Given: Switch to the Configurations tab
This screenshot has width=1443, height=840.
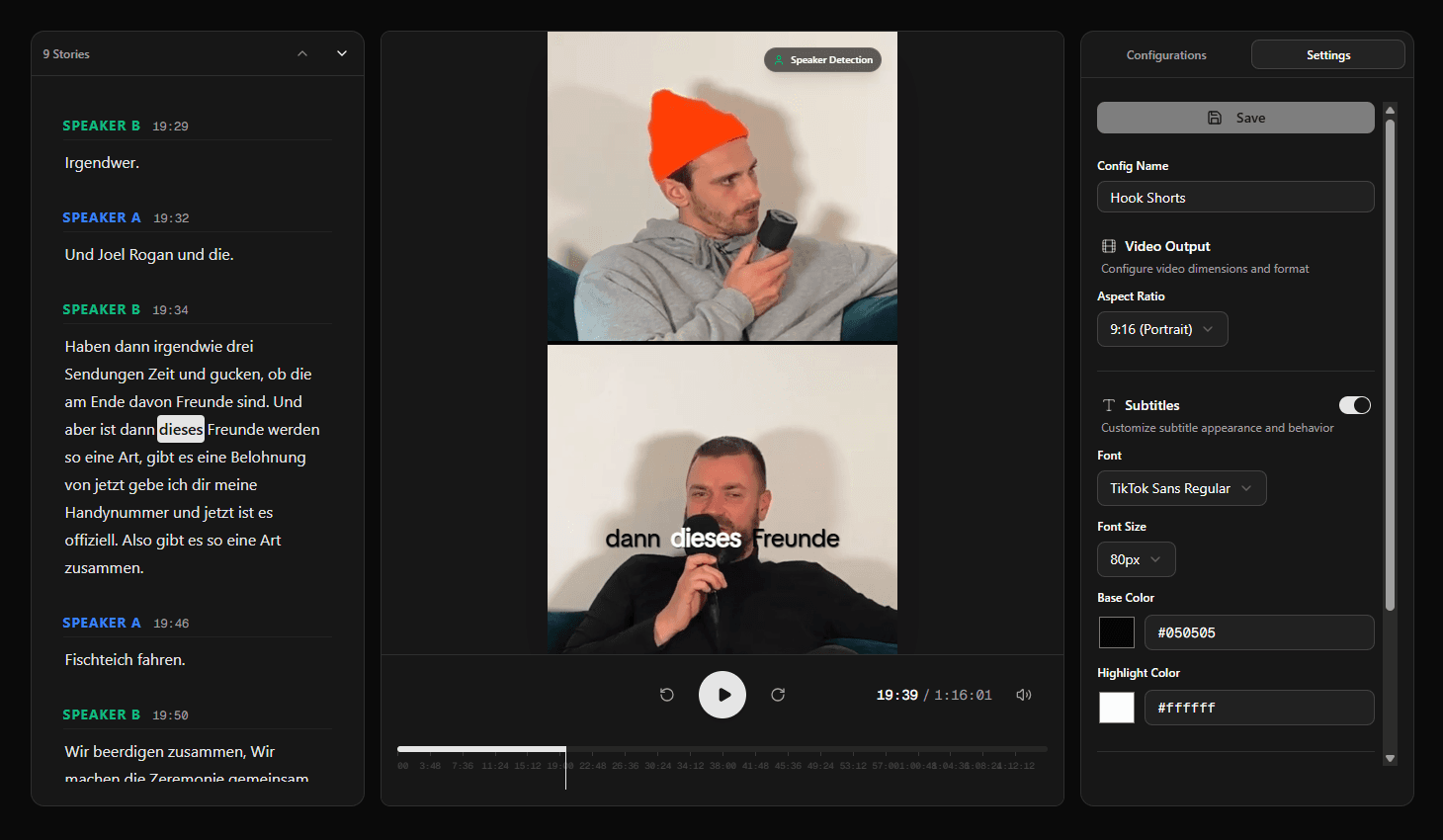Looking at the screenshot, I should tap(1166, 54).
